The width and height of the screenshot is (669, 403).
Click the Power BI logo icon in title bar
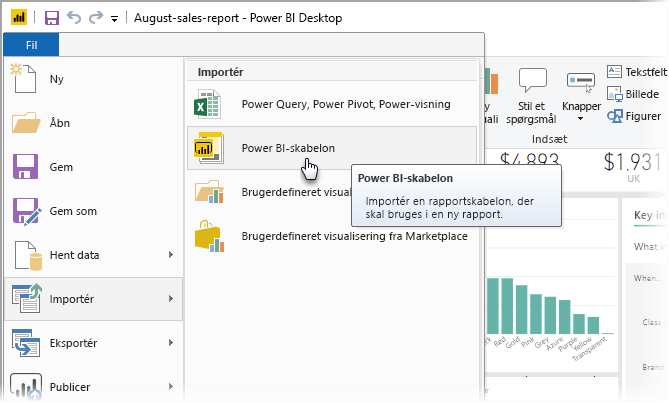point(19,17)
